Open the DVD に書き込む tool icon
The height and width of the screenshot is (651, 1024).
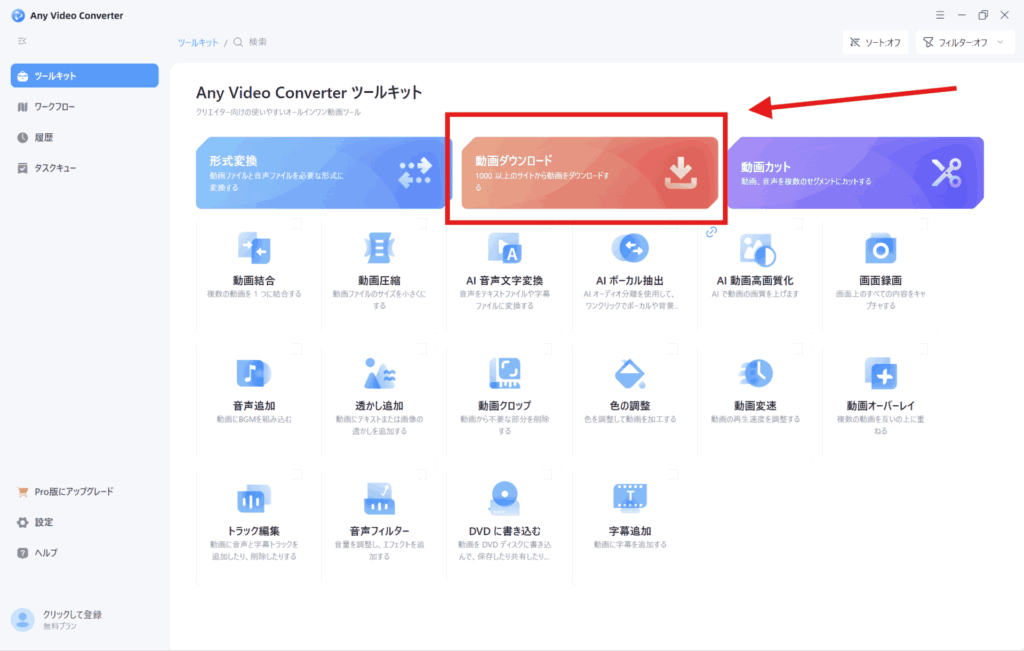[504, 498]
